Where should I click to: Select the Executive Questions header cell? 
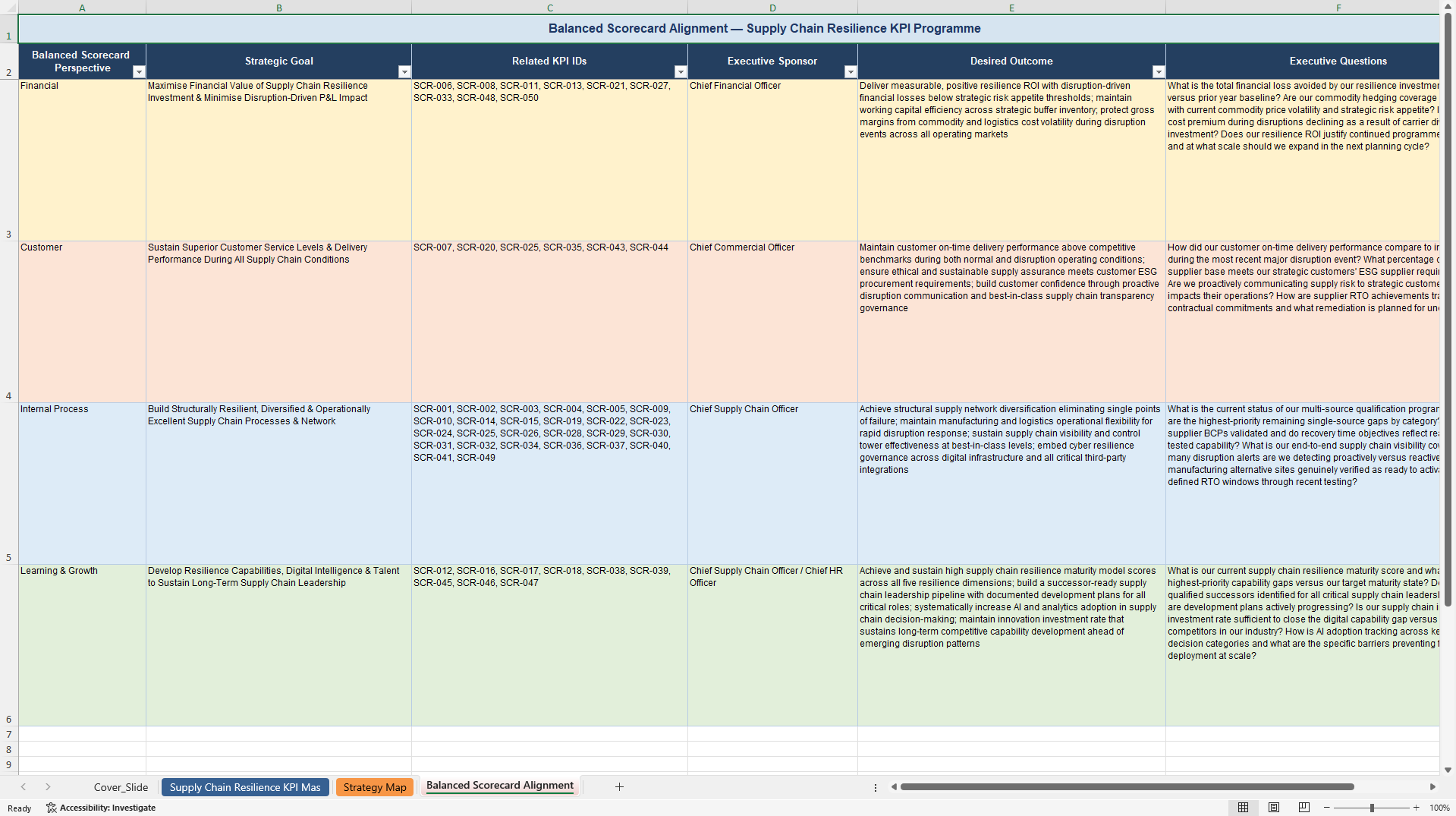(x=1302, y=61)
